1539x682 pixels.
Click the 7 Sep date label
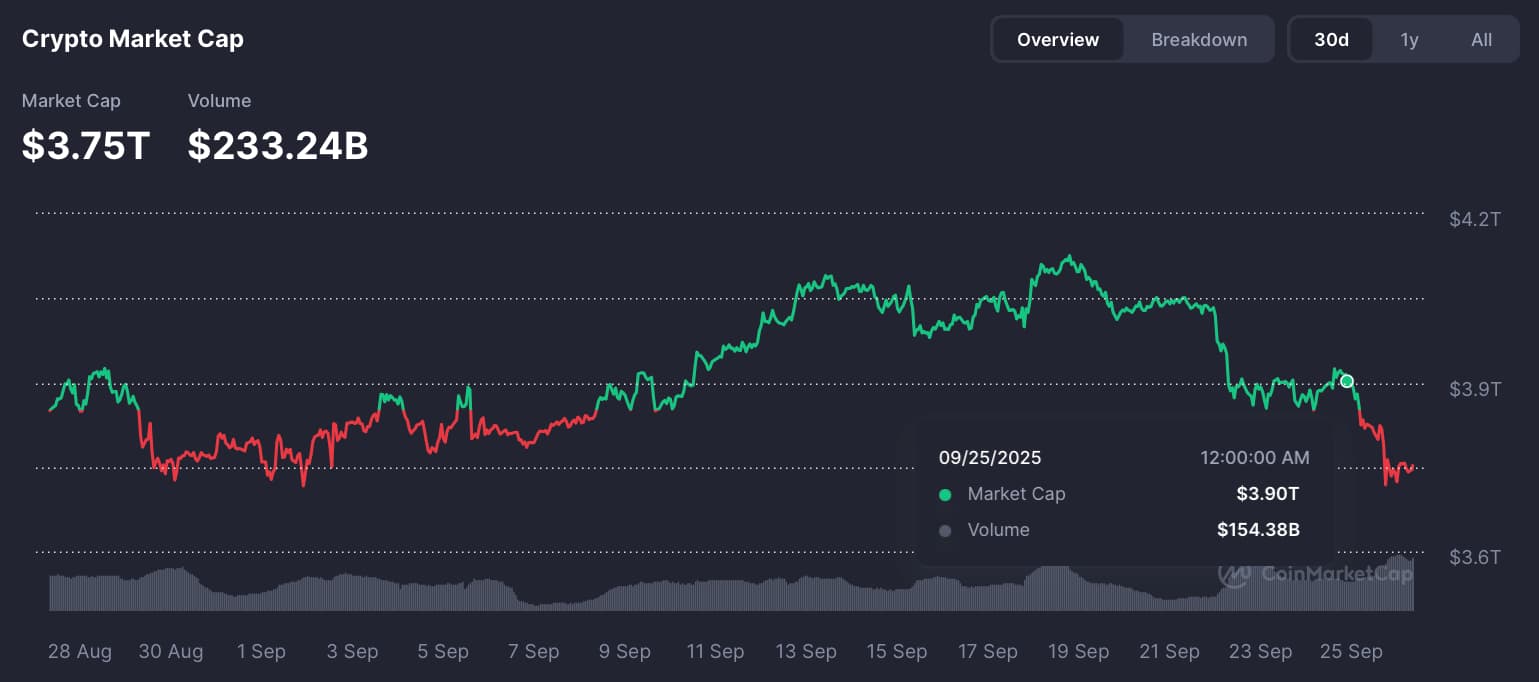(533, 652)
